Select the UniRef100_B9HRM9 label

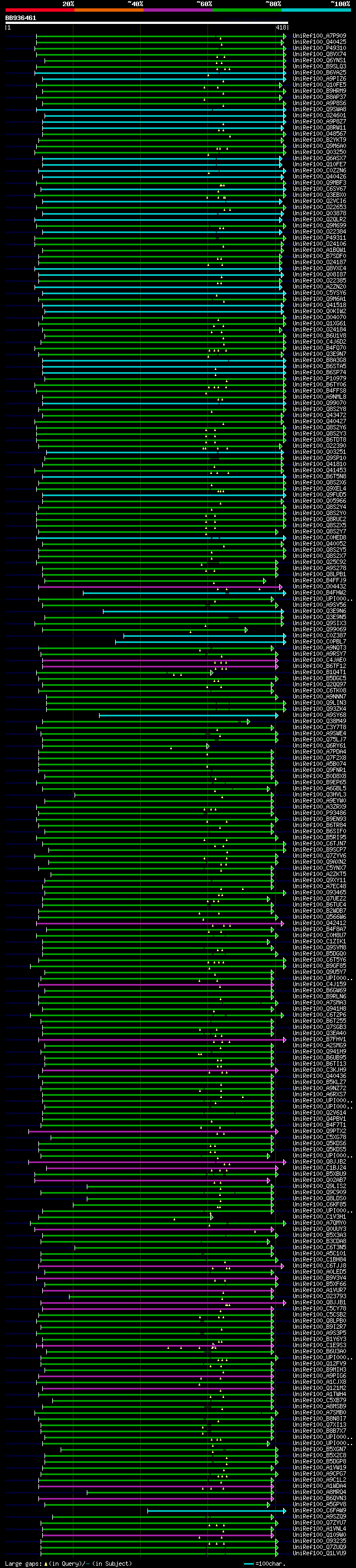[319, 91]
